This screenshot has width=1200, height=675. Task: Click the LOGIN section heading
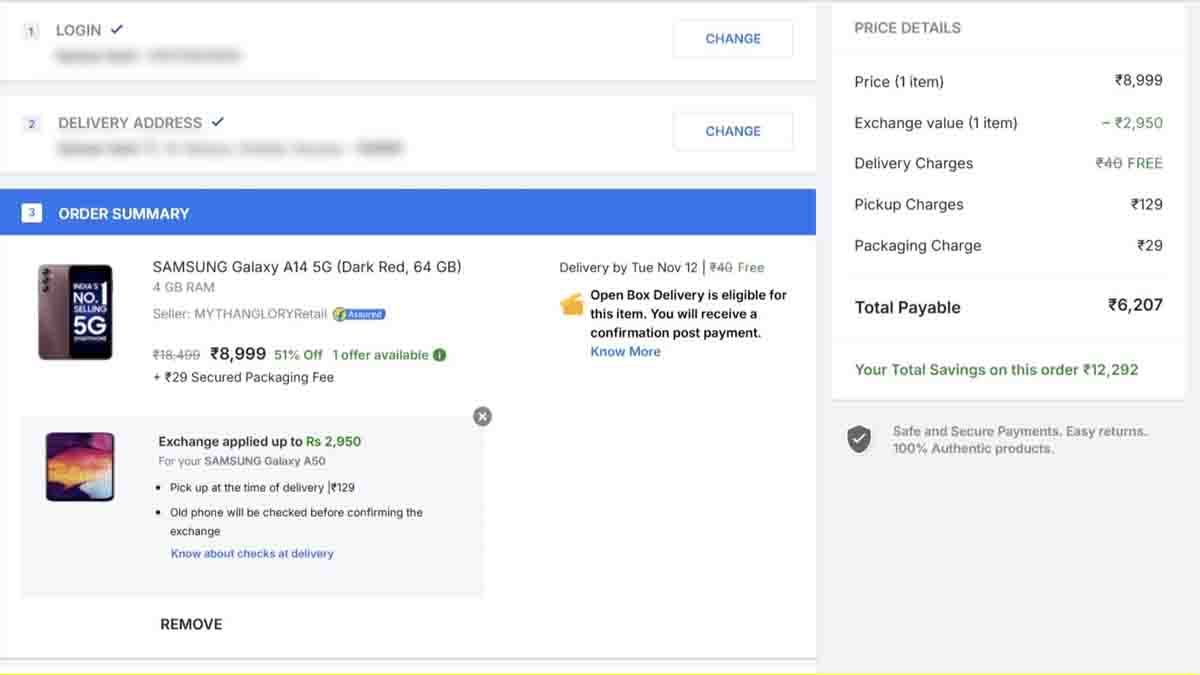78,31
